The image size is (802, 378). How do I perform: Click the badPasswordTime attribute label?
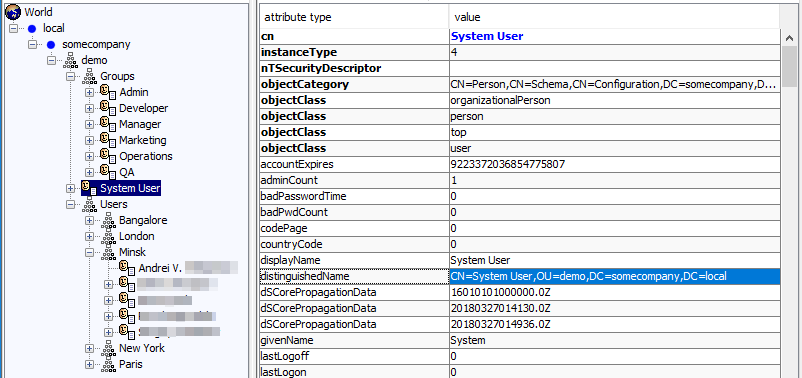point(304,196)
